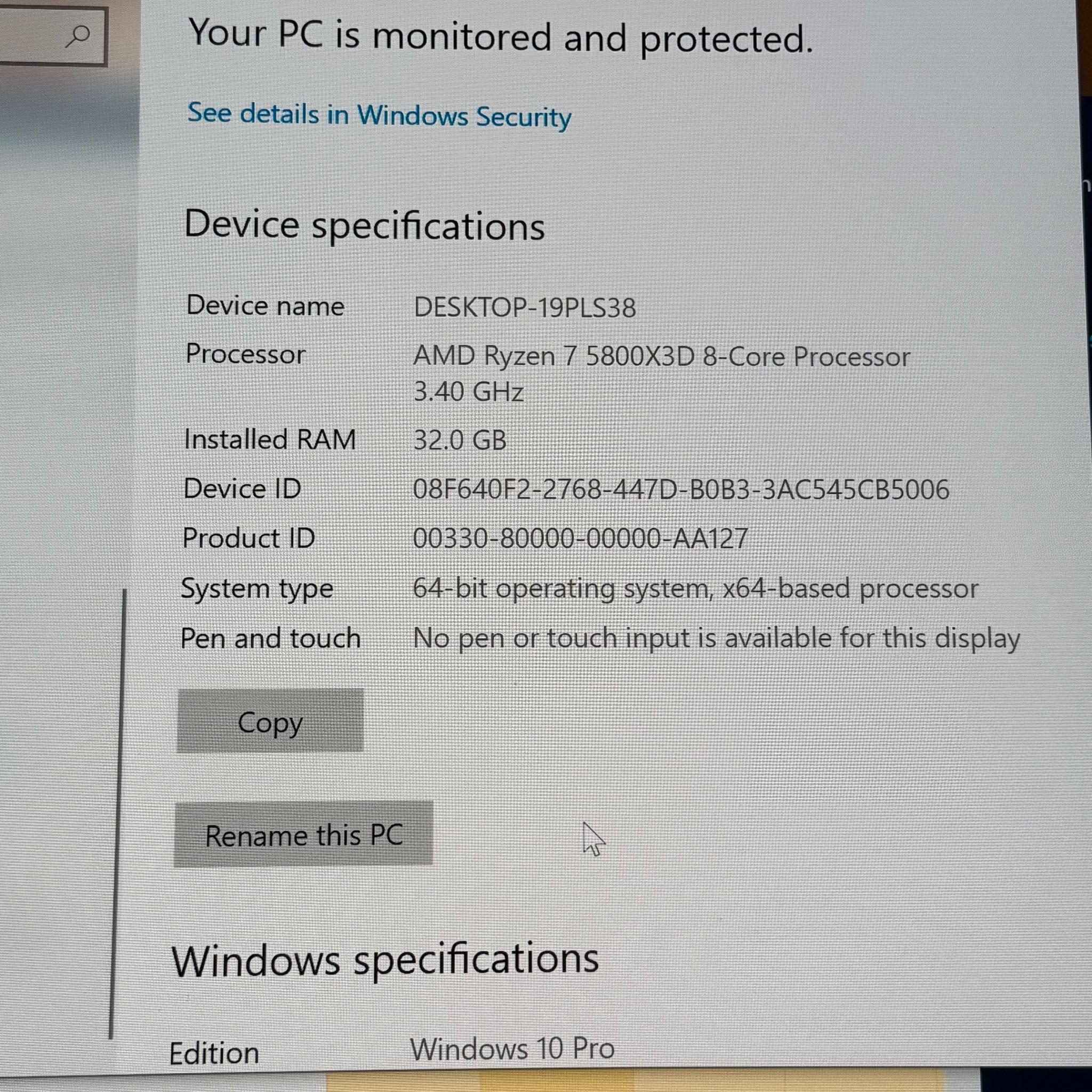1092x1092 pixels.
Task: Click the Rename this PC button
Action: [x=303, y=834]
